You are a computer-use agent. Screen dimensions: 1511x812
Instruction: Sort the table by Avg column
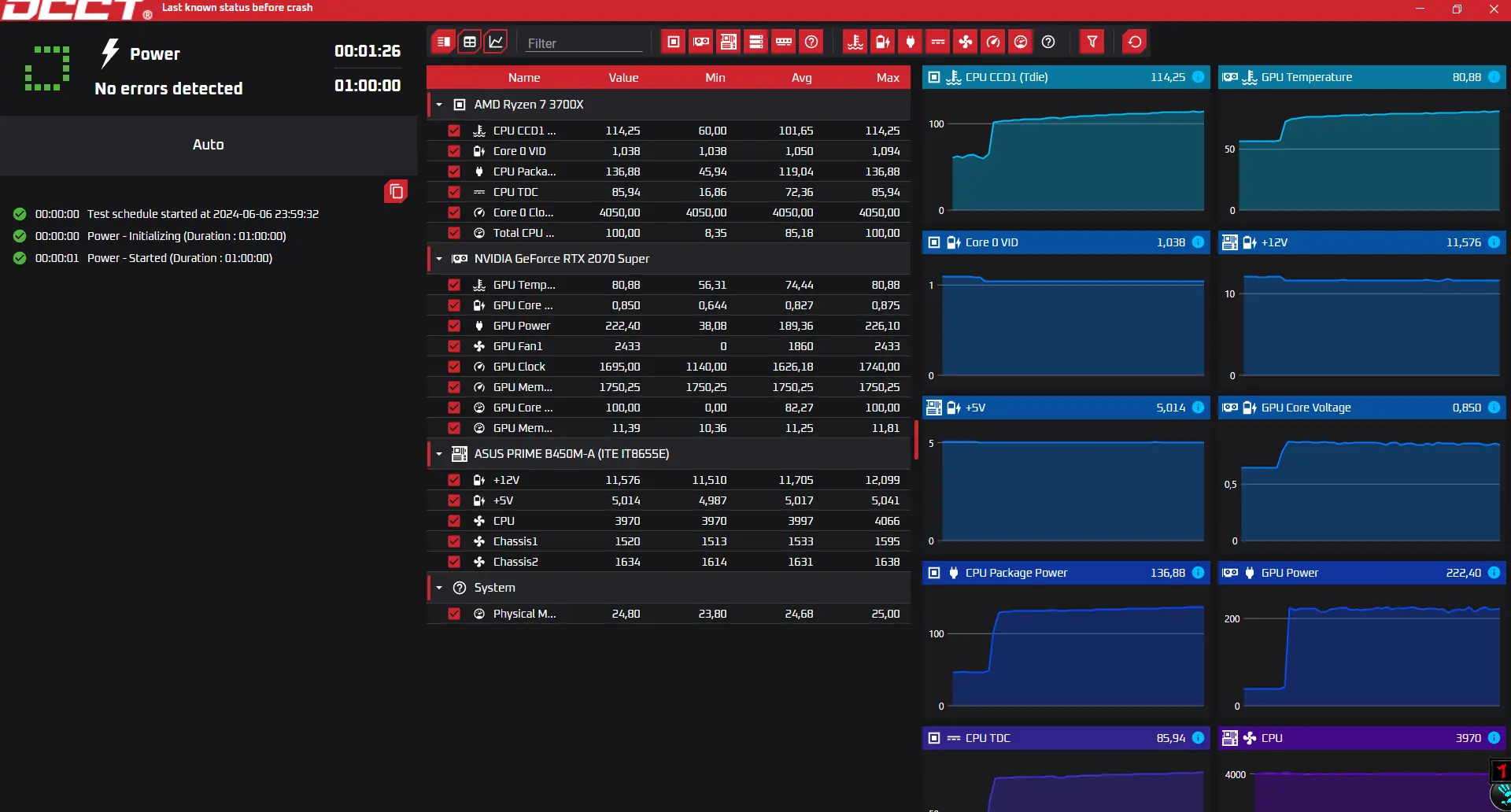coord(802,78)
